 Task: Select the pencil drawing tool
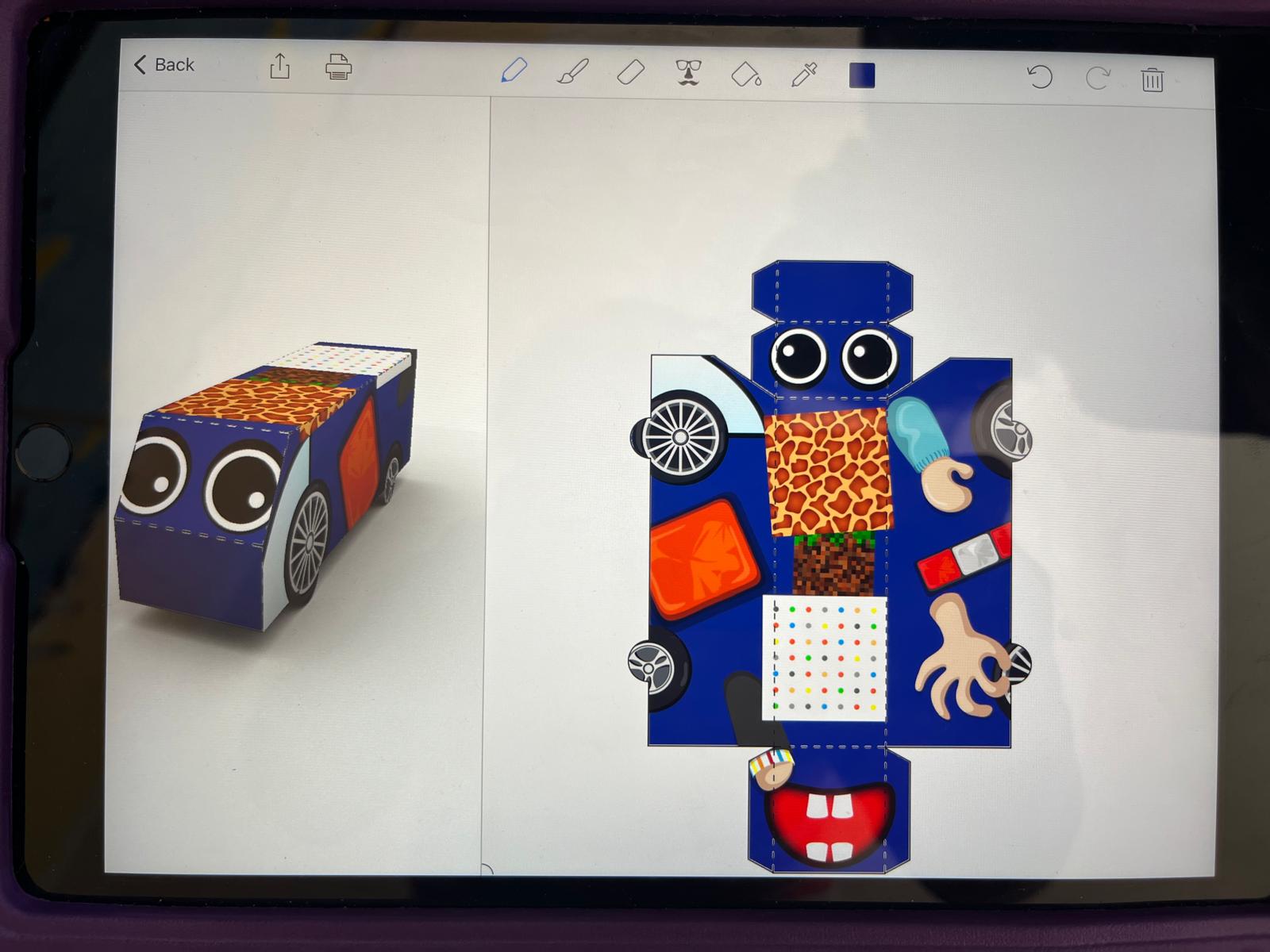coord(514,70)
